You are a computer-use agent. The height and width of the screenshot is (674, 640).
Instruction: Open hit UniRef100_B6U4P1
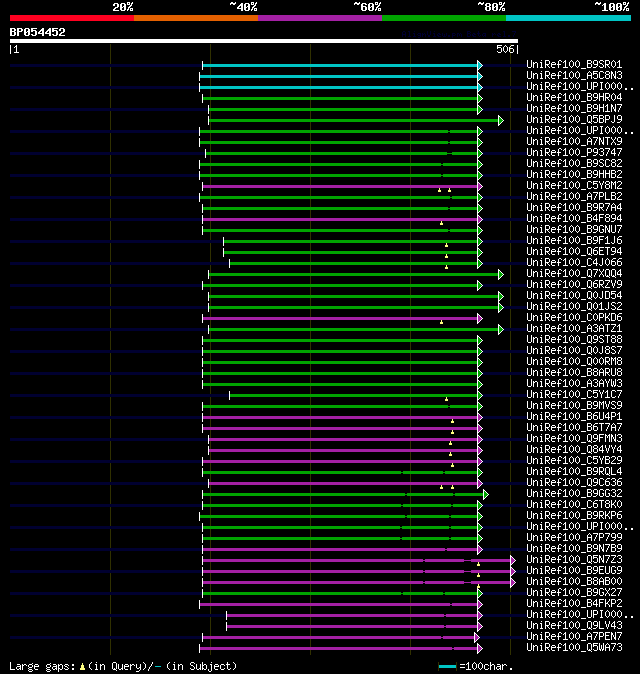click(574, 417)
